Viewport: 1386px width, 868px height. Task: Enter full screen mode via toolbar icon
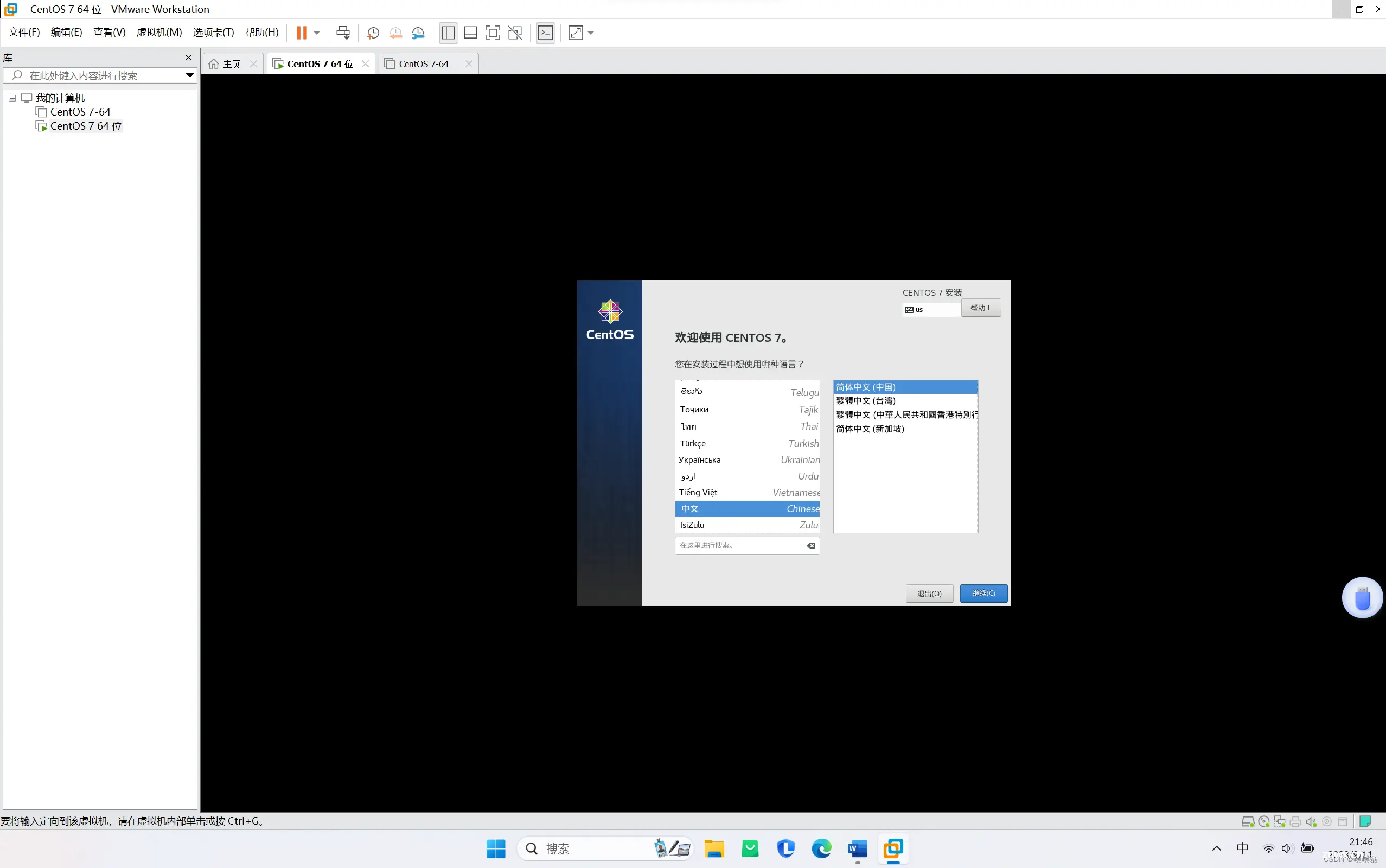[493, 33]
